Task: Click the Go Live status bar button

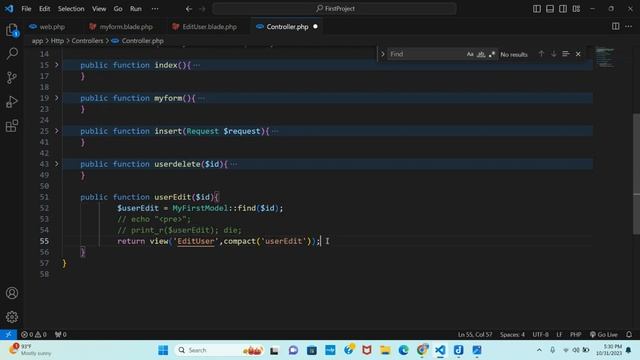Action: (604, 334)
